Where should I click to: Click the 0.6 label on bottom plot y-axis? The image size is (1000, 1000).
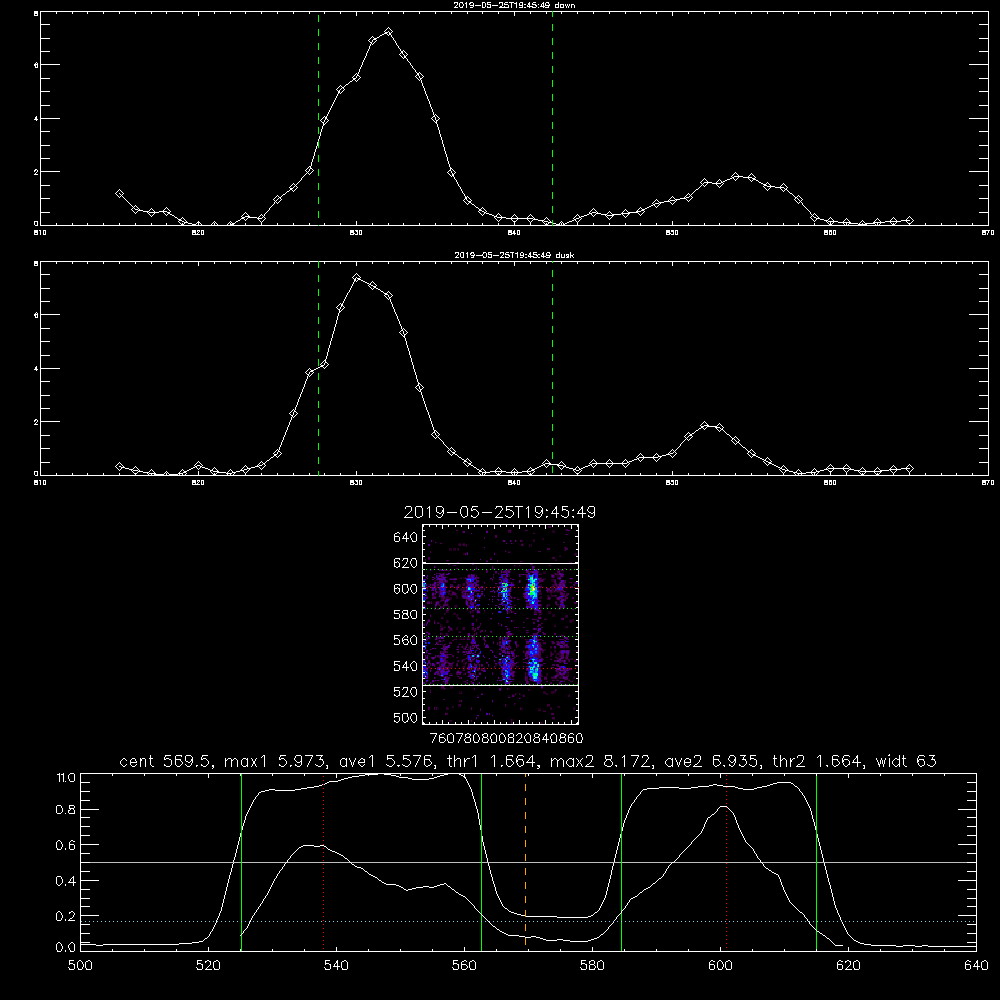(x=65, y=845)
